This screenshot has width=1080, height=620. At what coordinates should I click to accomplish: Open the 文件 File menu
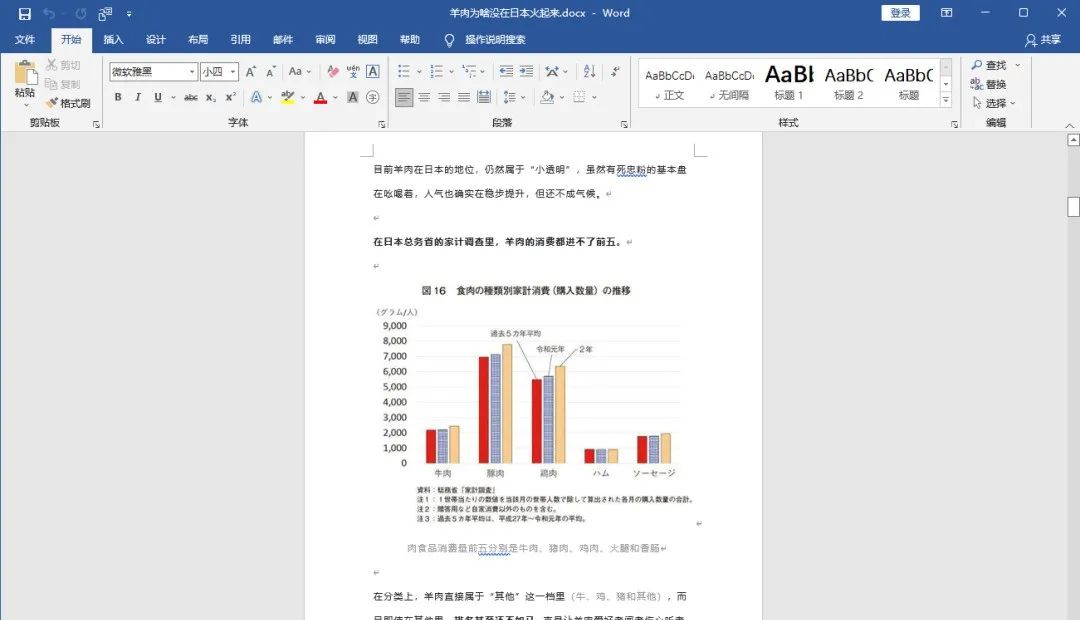click(25, 40)
